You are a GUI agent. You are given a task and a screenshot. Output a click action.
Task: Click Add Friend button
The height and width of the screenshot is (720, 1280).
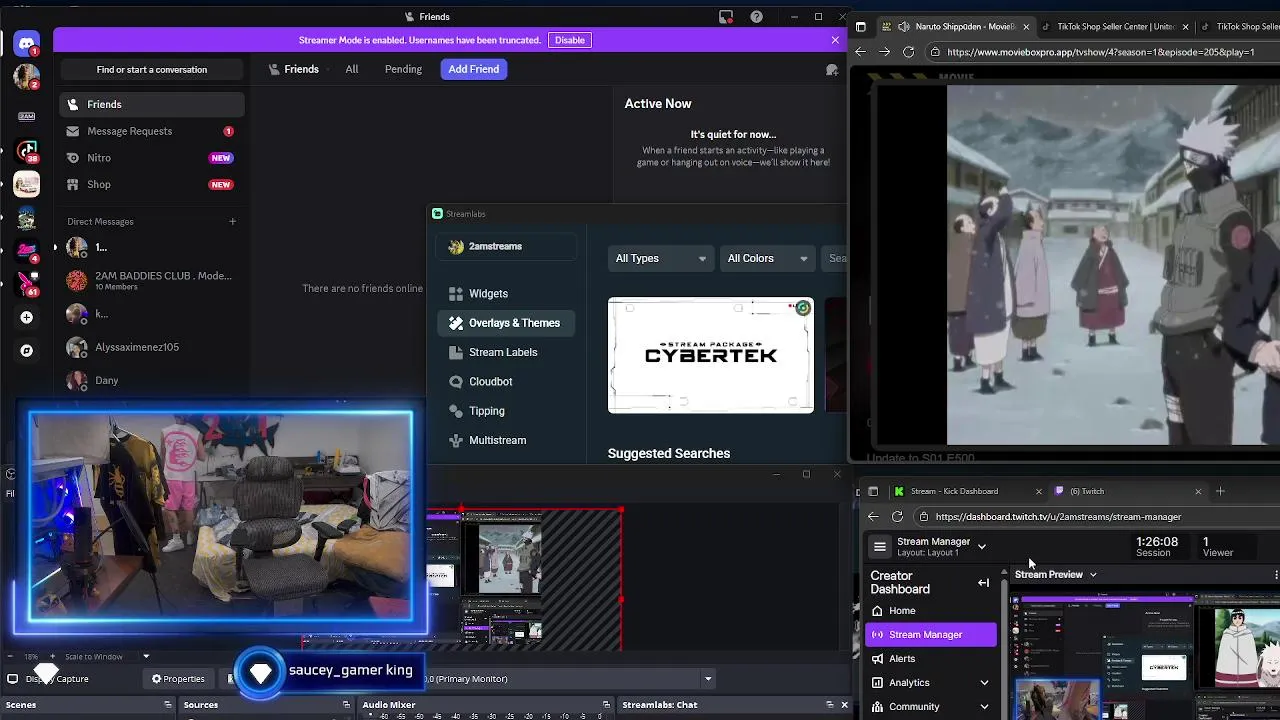(x=474, y=69)
